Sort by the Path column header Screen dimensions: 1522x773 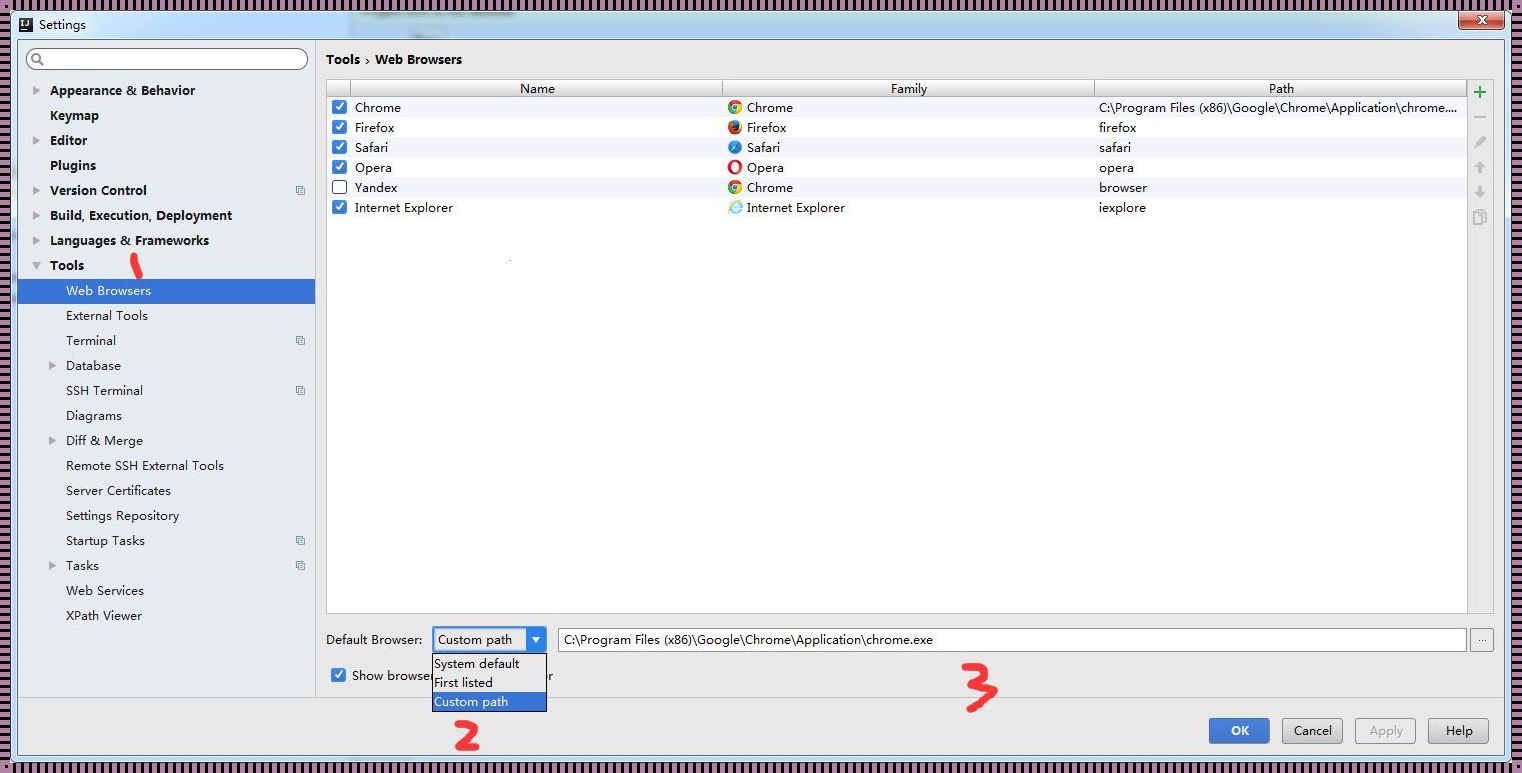[x=1281, y=88]
